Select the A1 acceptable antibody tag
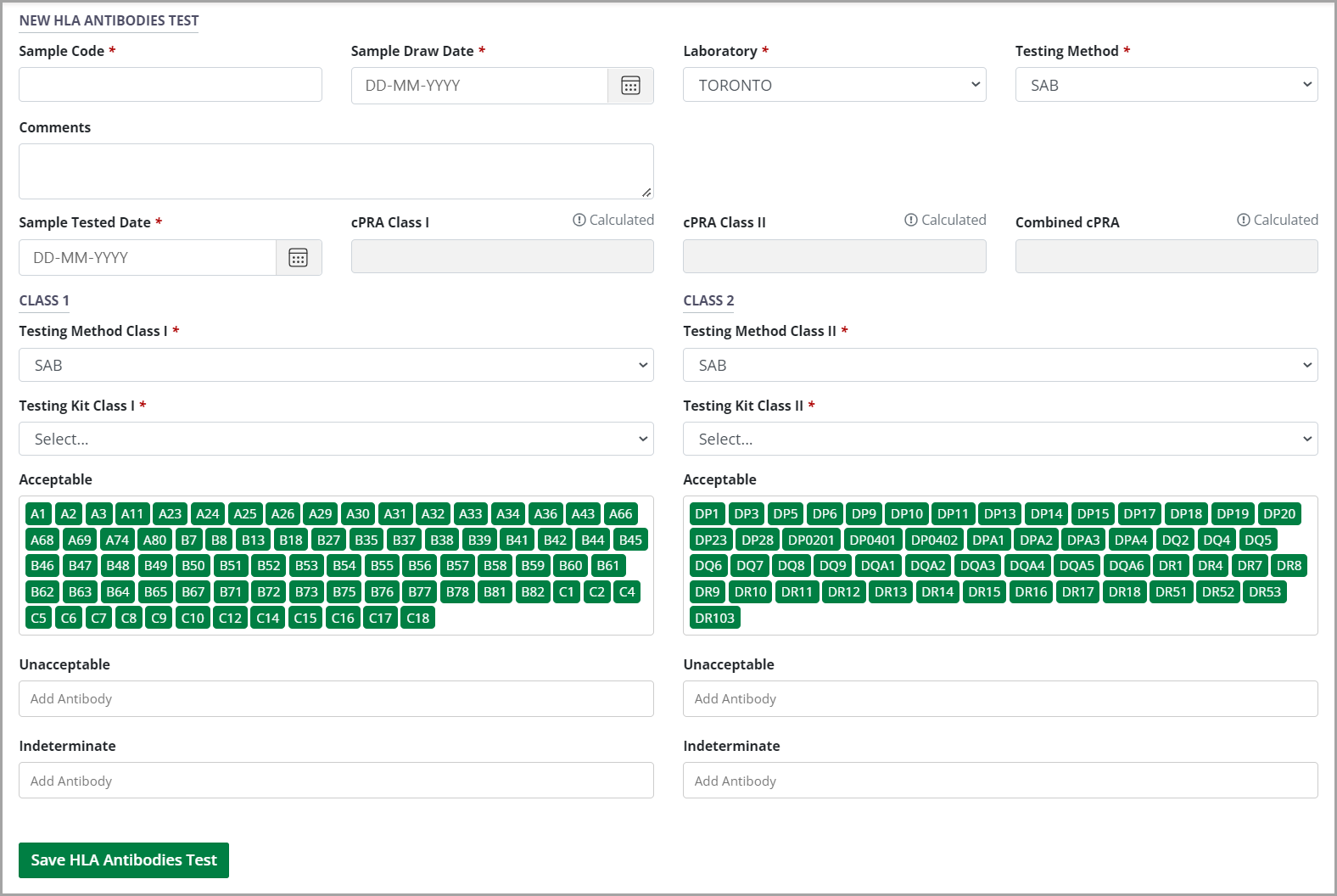This screenshot has height=896, width=1337. click(38, 514)
